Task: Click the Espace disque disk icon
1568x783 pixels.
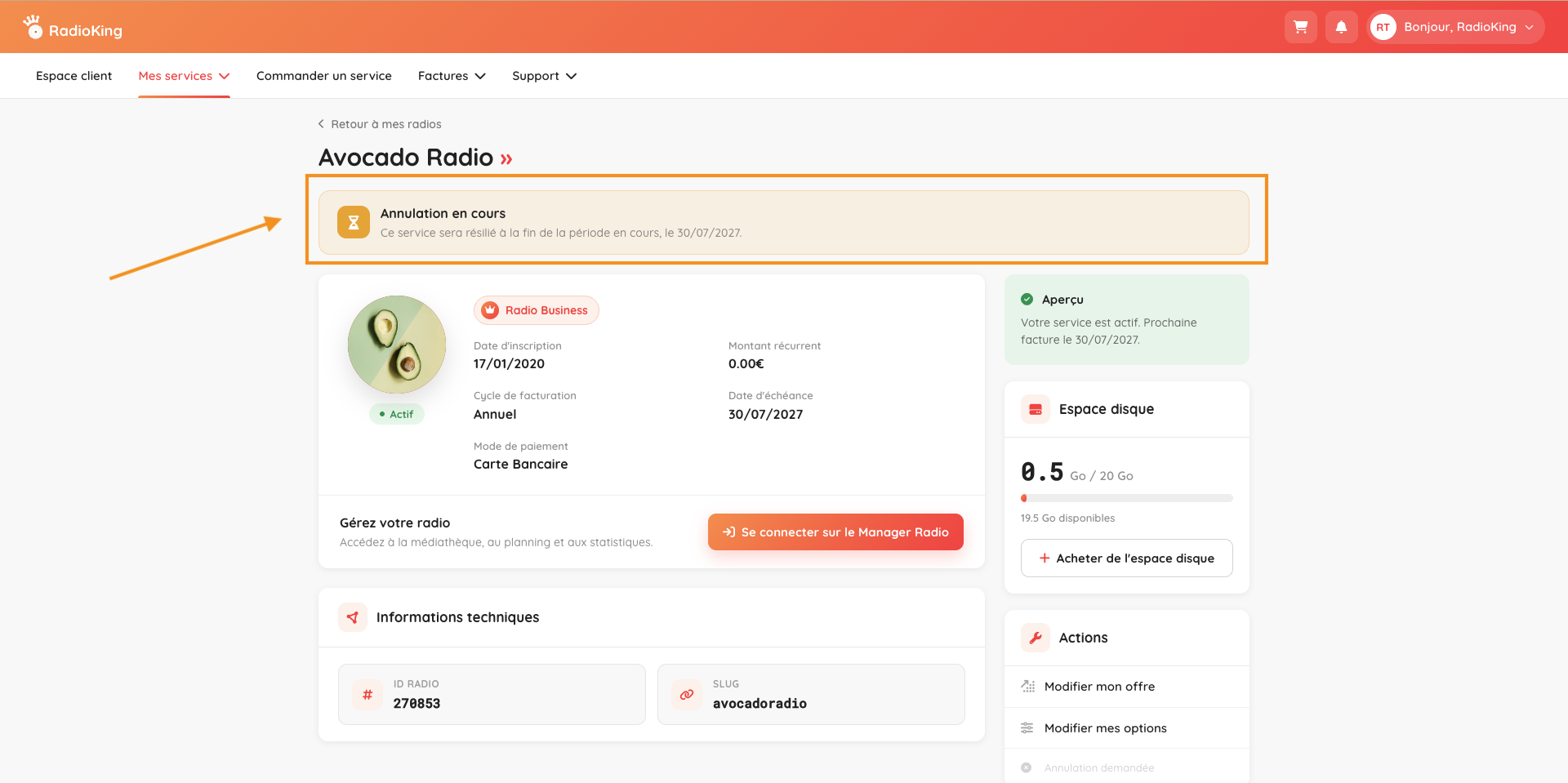Action: tap(1036, 409)
